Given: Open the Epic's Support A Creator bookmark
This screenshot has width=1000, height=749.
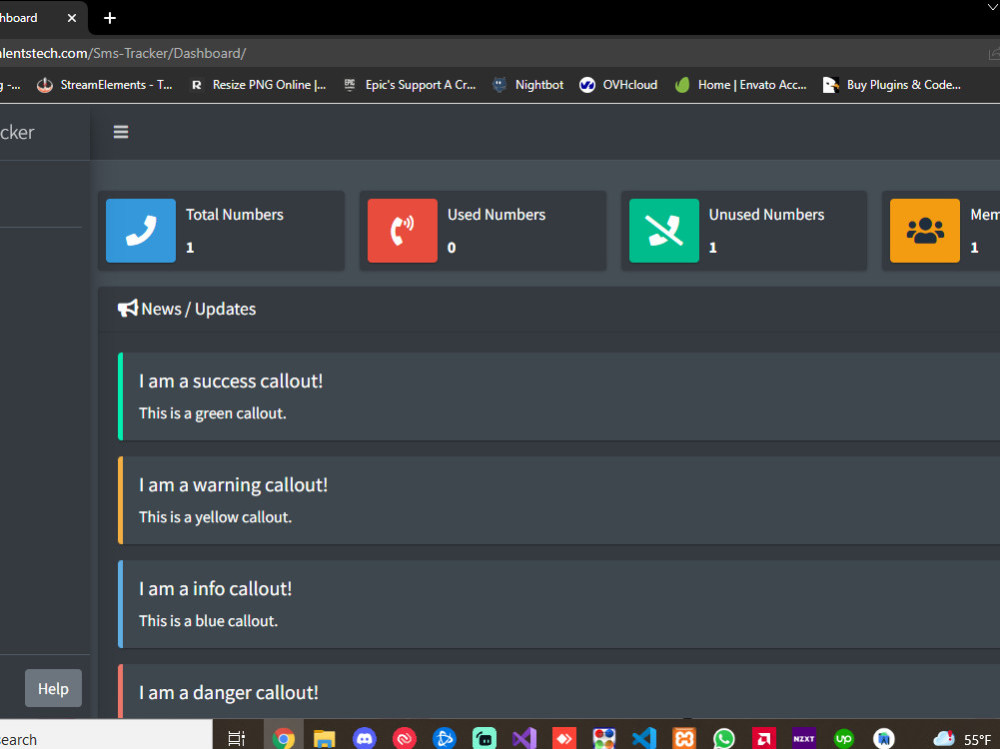Looking at the screenshot, I should pyautogui.click(x=410, y=85).
